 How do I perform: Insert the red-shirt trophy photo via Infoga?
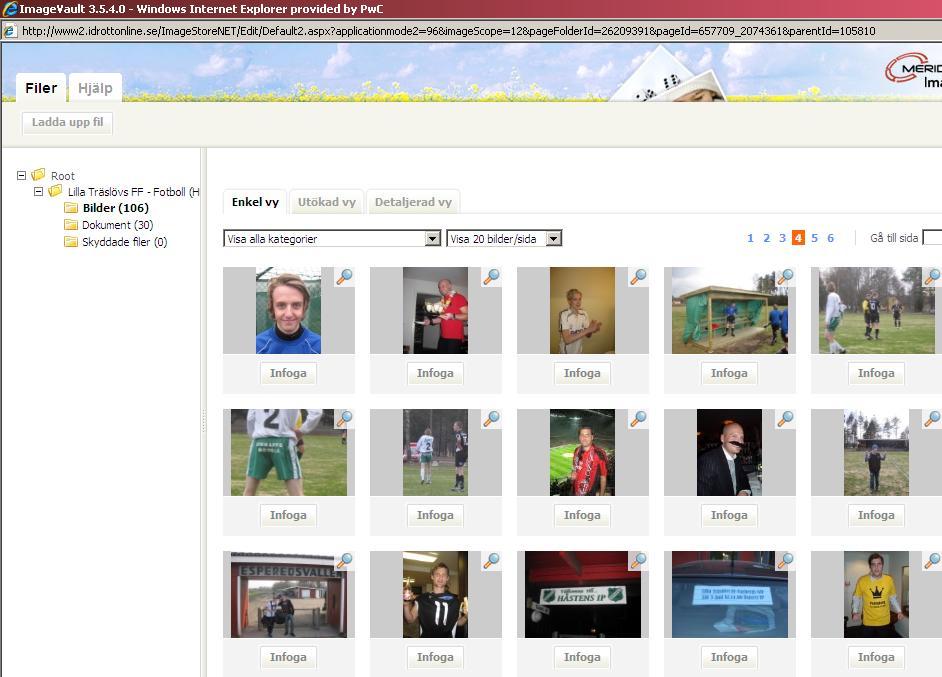click(x=436, y=373)
